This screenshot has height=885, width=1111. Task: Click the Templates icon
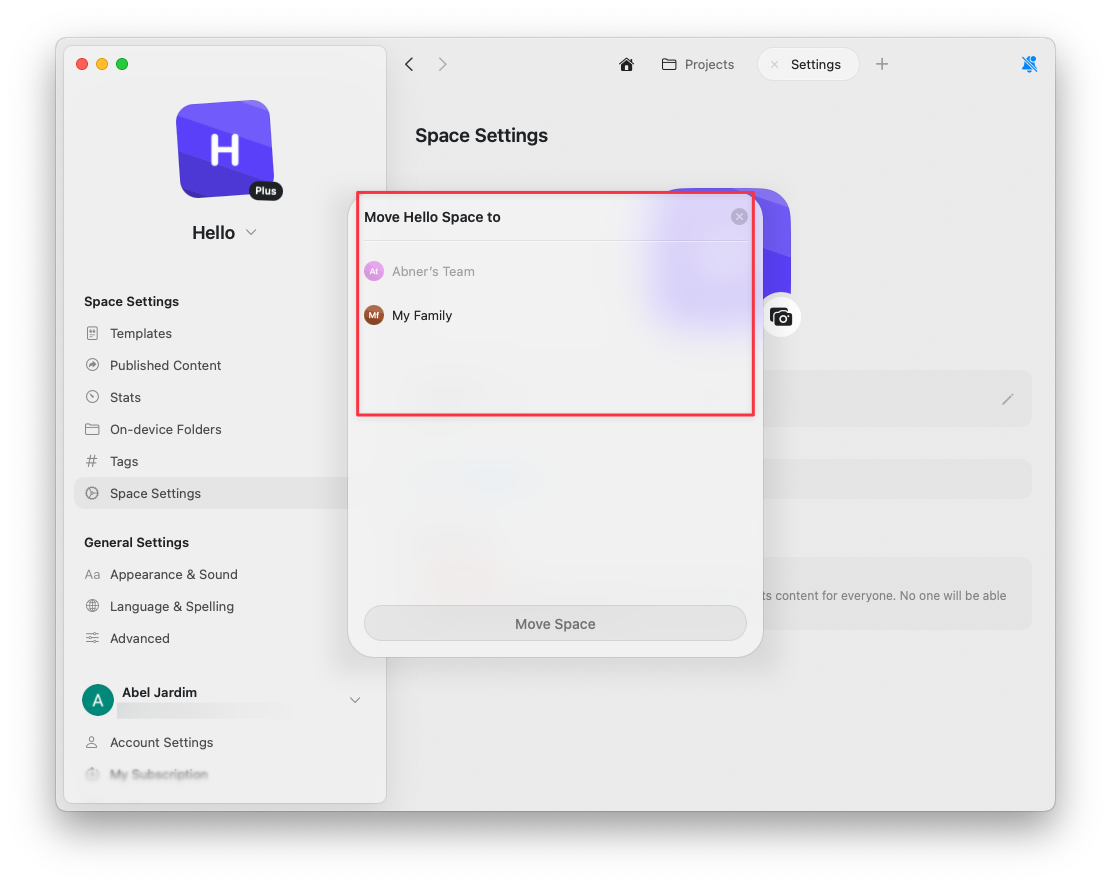coord(92,333)
